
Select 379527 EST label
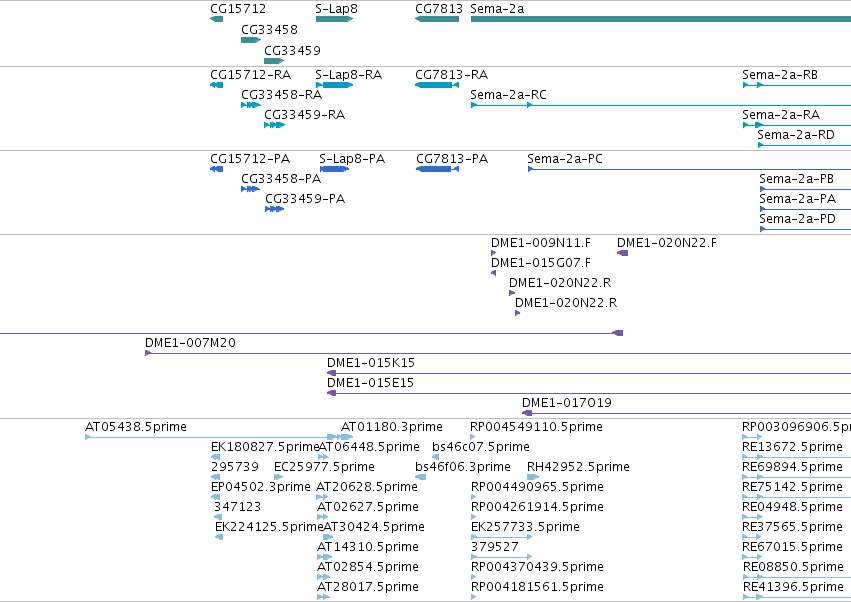coord(494,547)
